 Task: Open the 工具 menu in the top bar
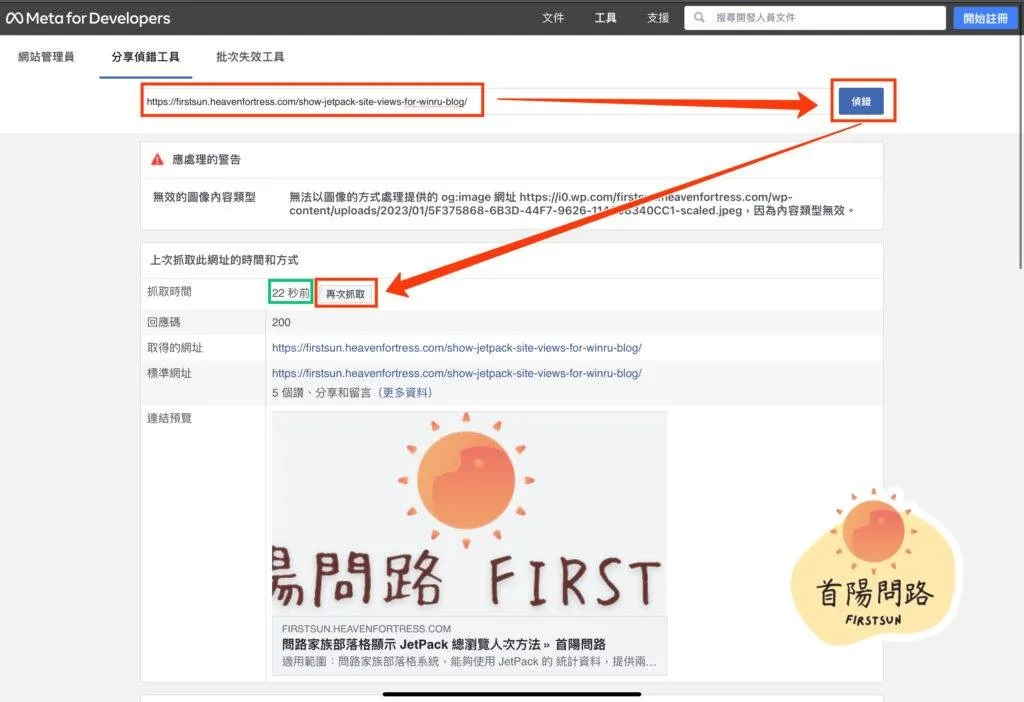605,18
